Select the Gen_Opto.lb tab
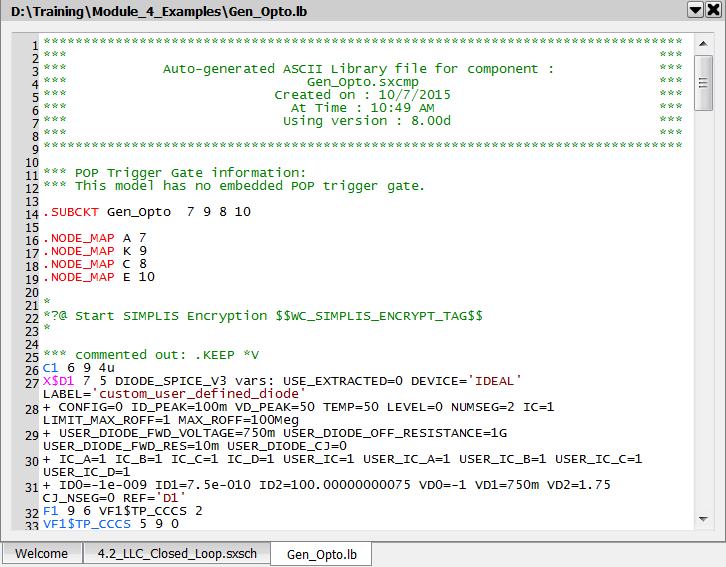 (x=319, y=553)
